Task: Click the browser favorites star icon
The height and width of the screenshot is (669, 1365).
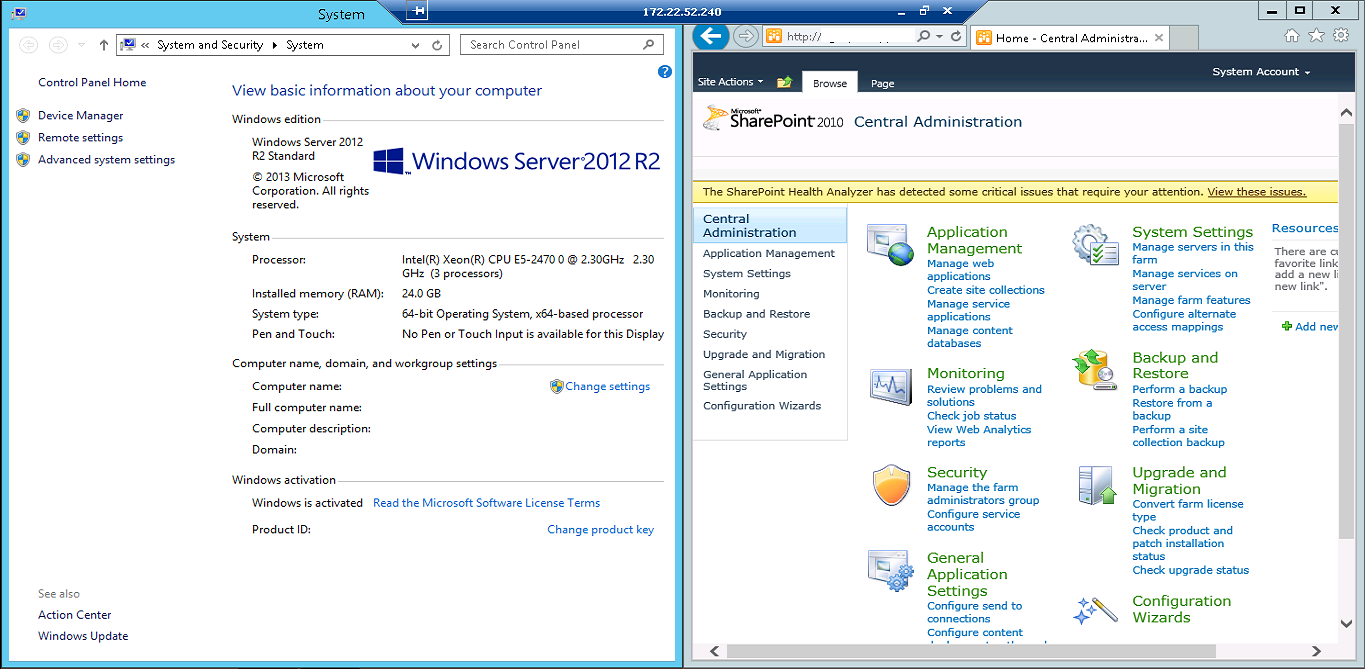Action: 1315,35
